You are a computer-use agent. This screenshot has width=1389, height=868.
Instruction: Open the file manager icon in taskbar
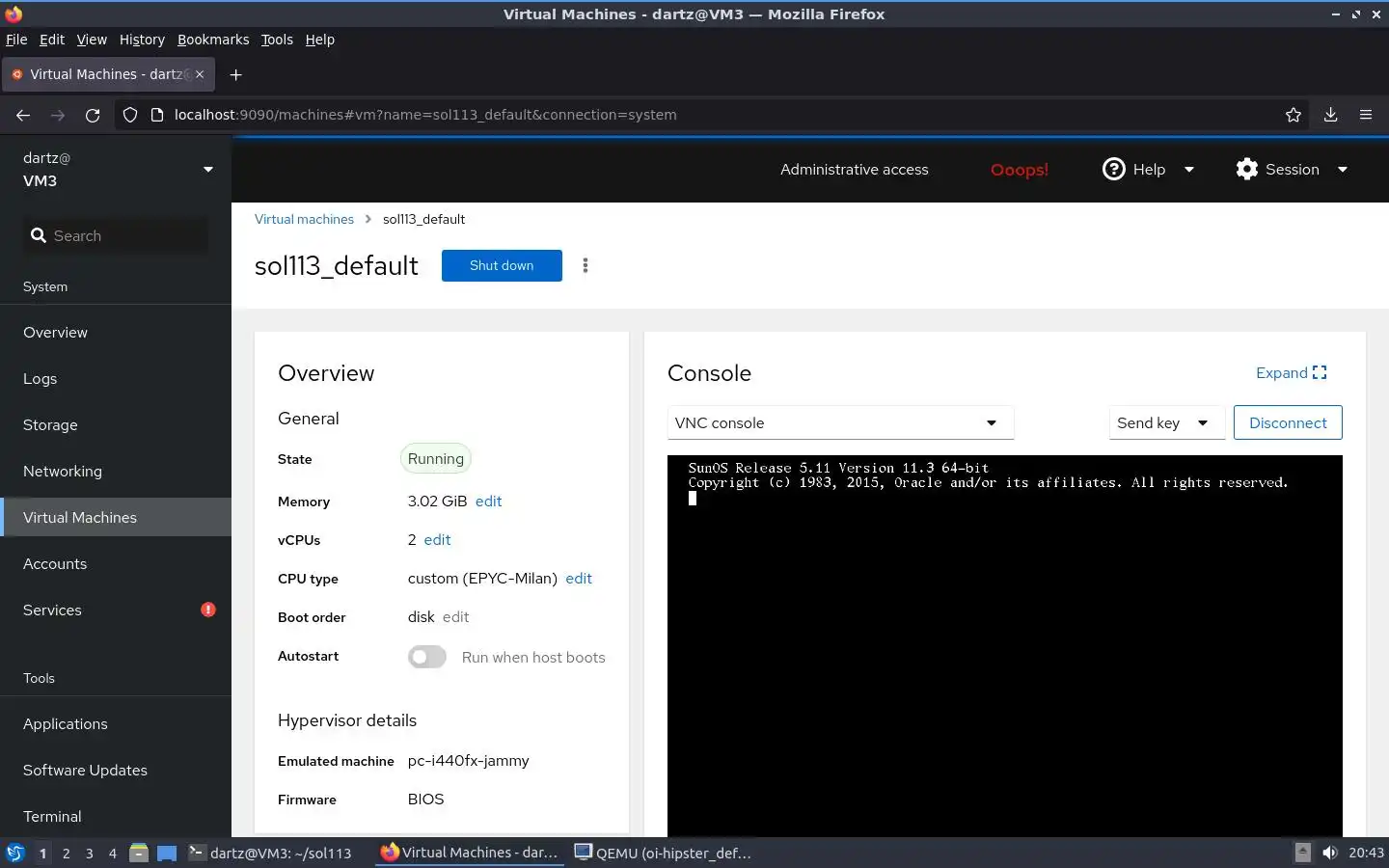pyautogui.click(x=139, y=853)
